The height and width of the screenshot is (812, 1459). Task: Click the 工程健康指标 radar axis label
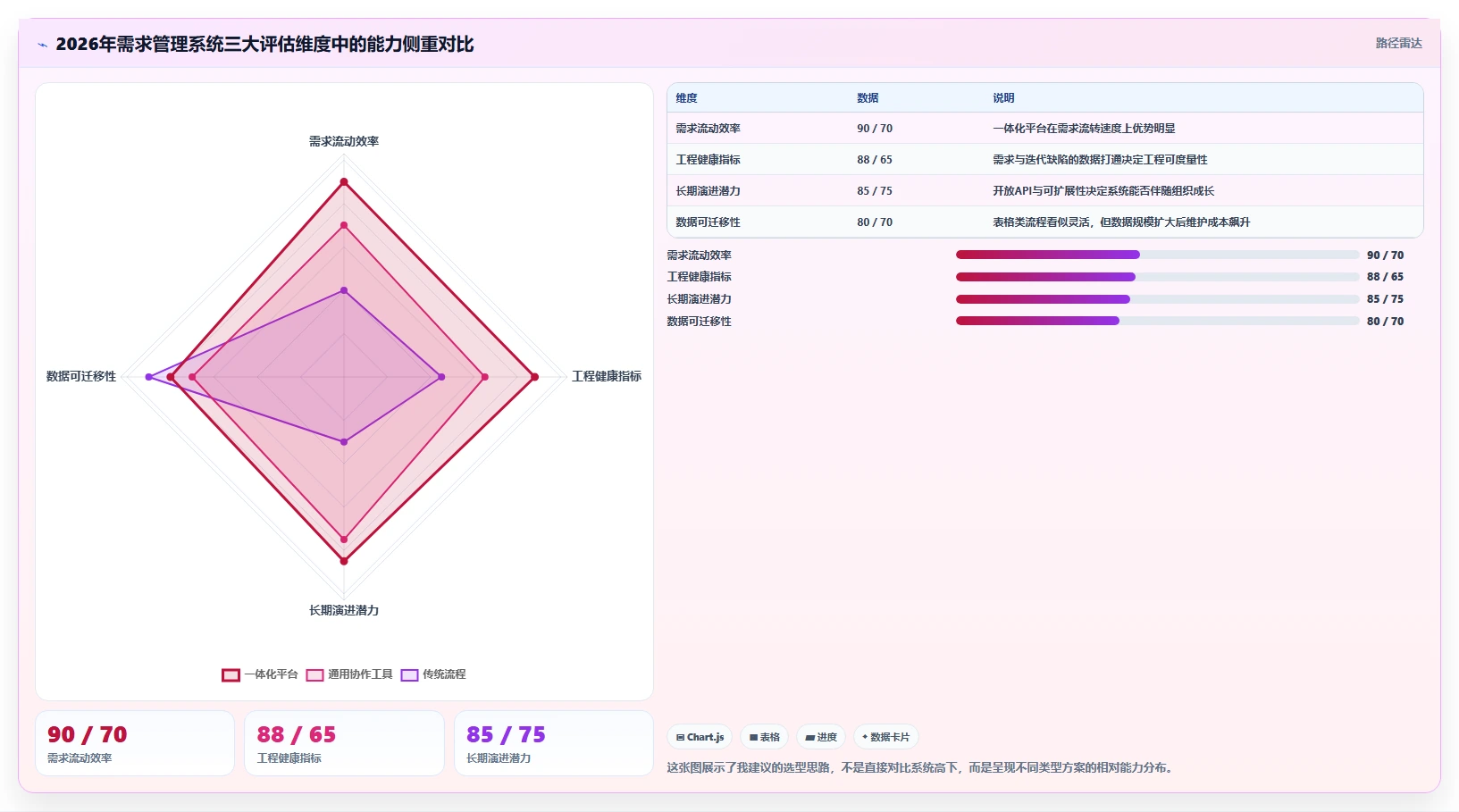[x=607, y=376]
